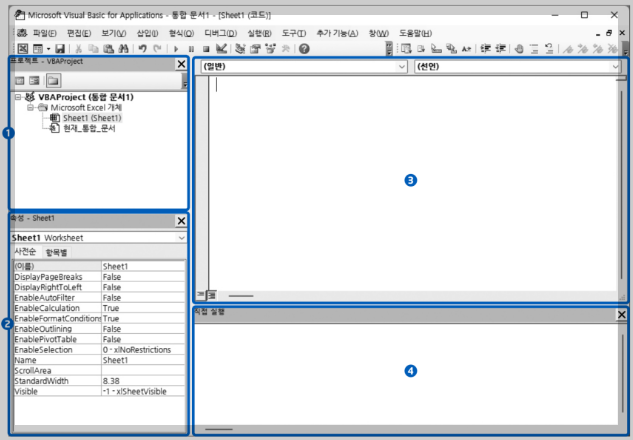Click the Break pause icon
This screenshot has height=440, width=633.
coord(191,49)
